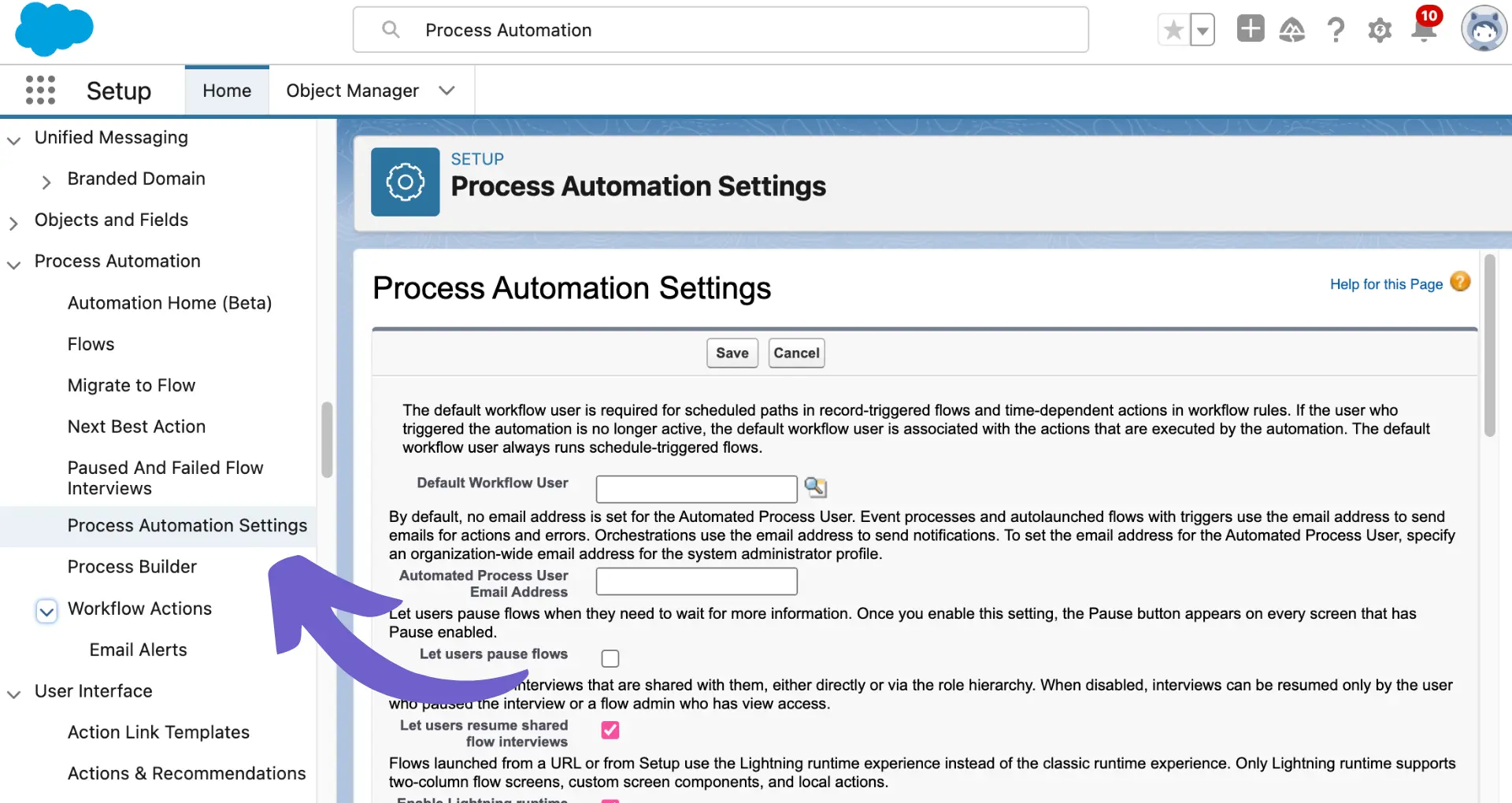This screenshot has width=1512, height=803.
Task: Switch to the Home tab
Action: point(227,91)
